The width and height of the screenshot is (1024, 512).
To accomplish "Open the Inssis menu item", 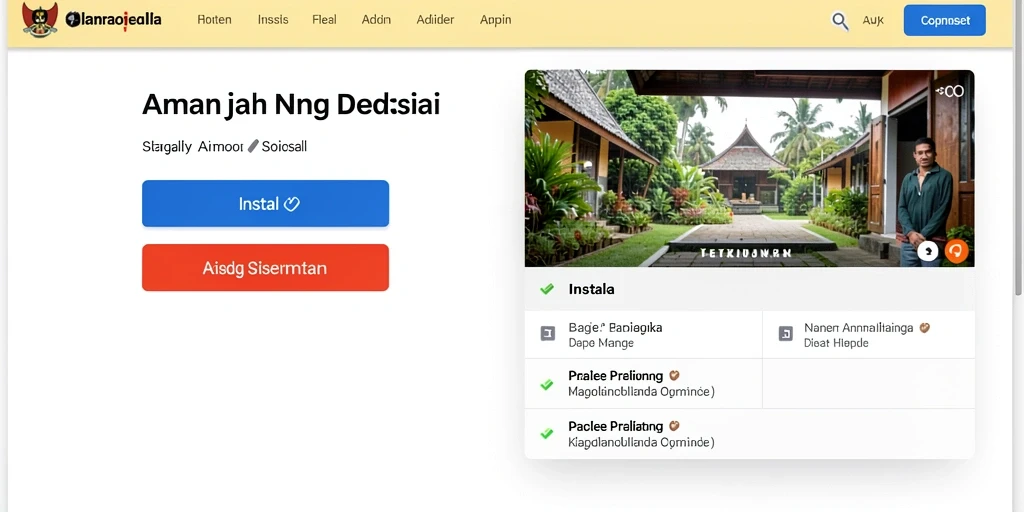I will [273, 20].
